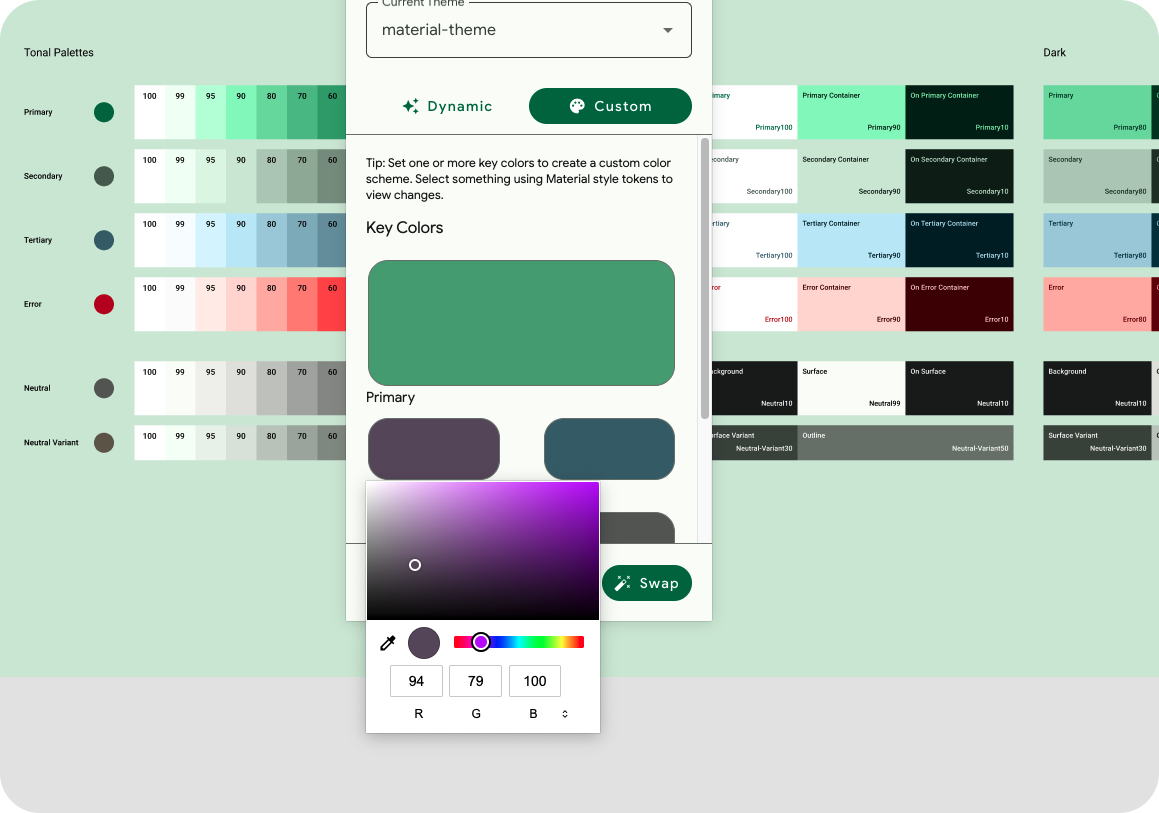This screenshot has width=1159, height=813.
Task: Select the purple secondary key color swatch
Action: pos(434,449)
